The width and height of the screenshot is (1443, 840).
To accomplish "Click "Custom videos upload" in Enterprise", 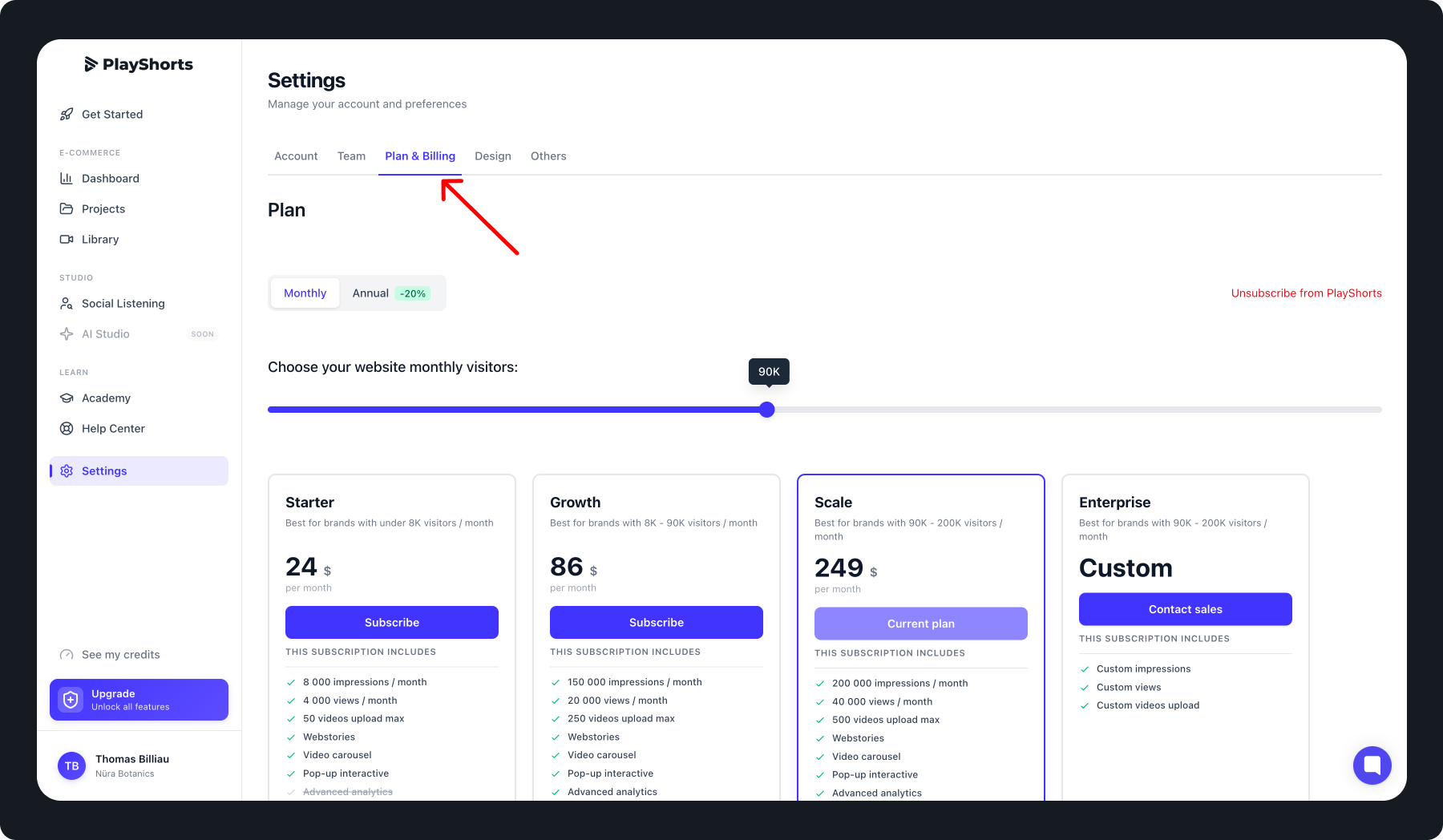I will click(1148, 706).
